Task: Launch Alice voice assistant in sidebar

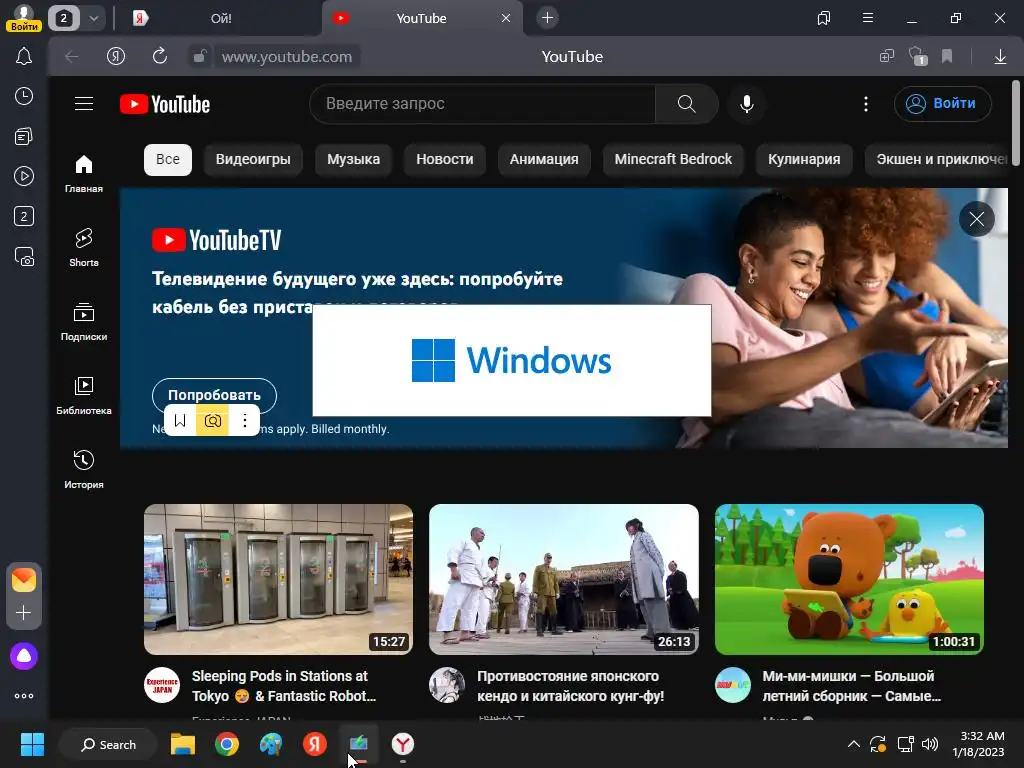Action: click(24, 656)
